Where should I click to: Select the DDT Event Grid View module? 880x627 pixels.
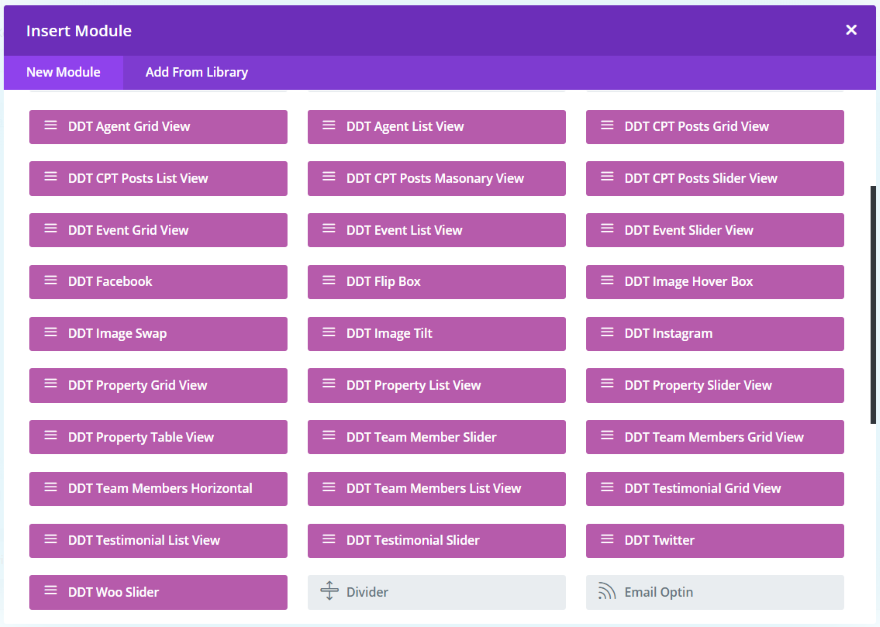158,230
